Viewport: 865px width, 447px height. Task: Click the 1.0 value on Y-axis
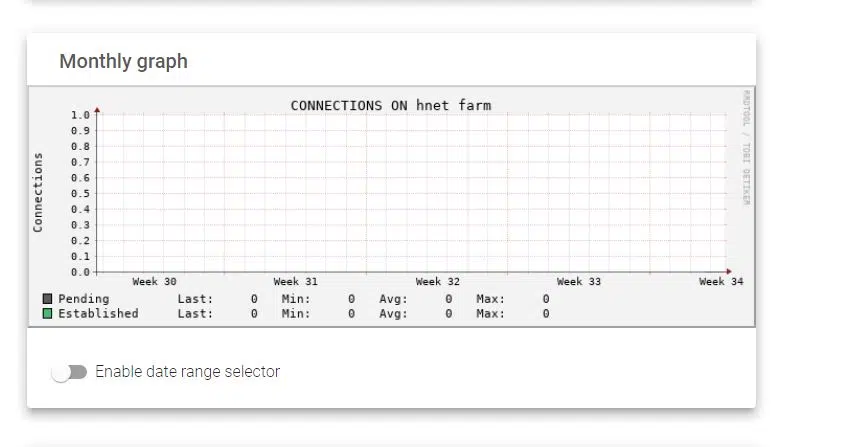click(x=80, y=115)
